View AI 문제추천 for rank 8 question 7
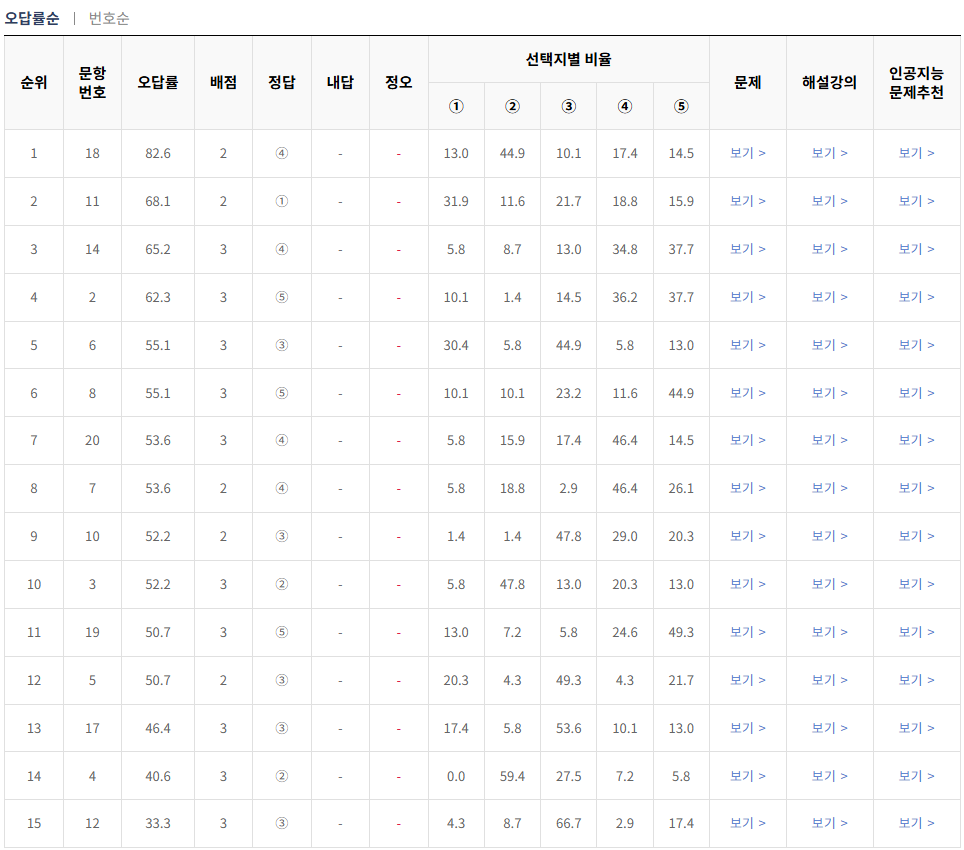Viewport: 964px width, 850px height. (916, 488)
